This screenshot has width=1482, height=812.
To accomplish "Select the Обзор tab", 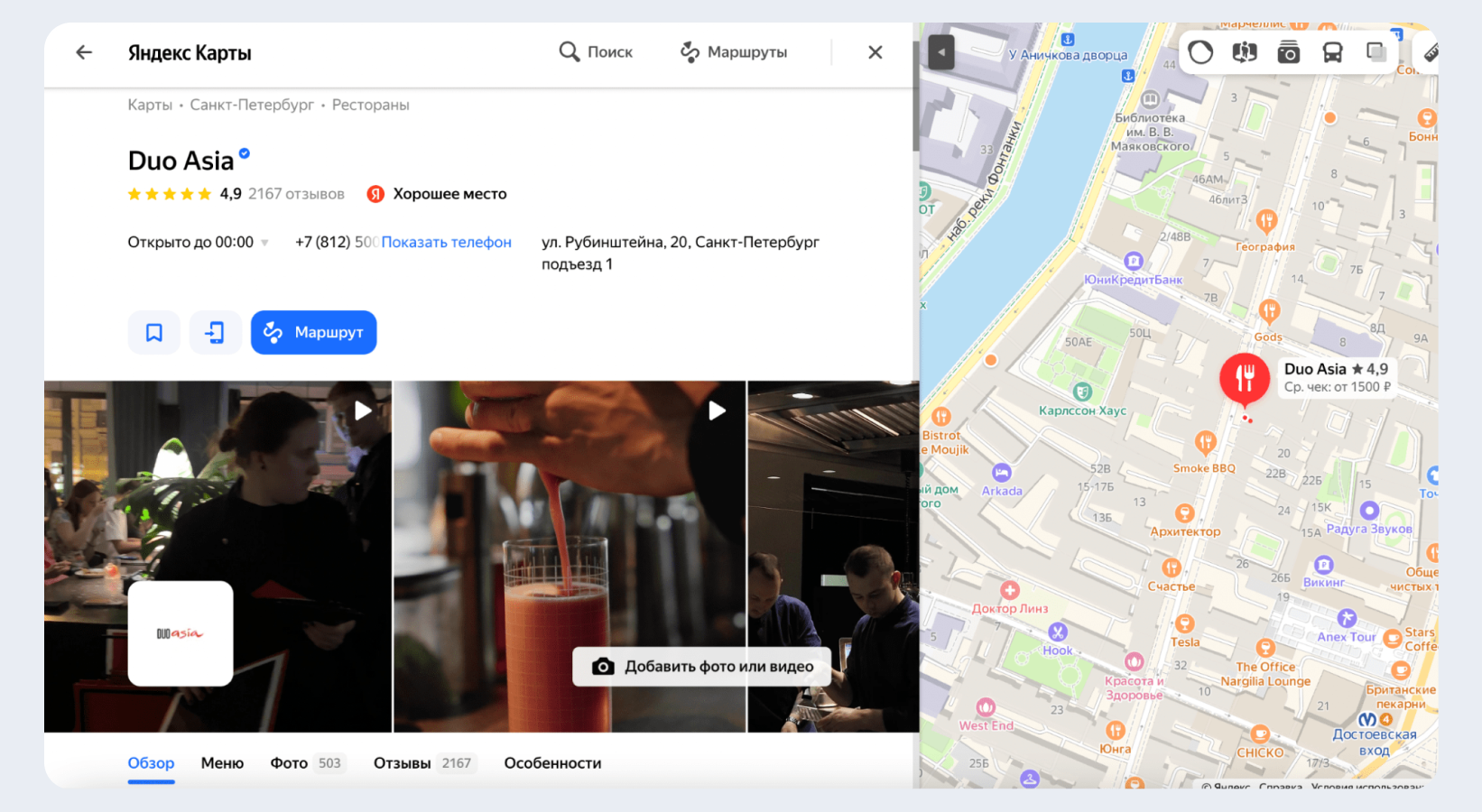I will tap(151, 763).
